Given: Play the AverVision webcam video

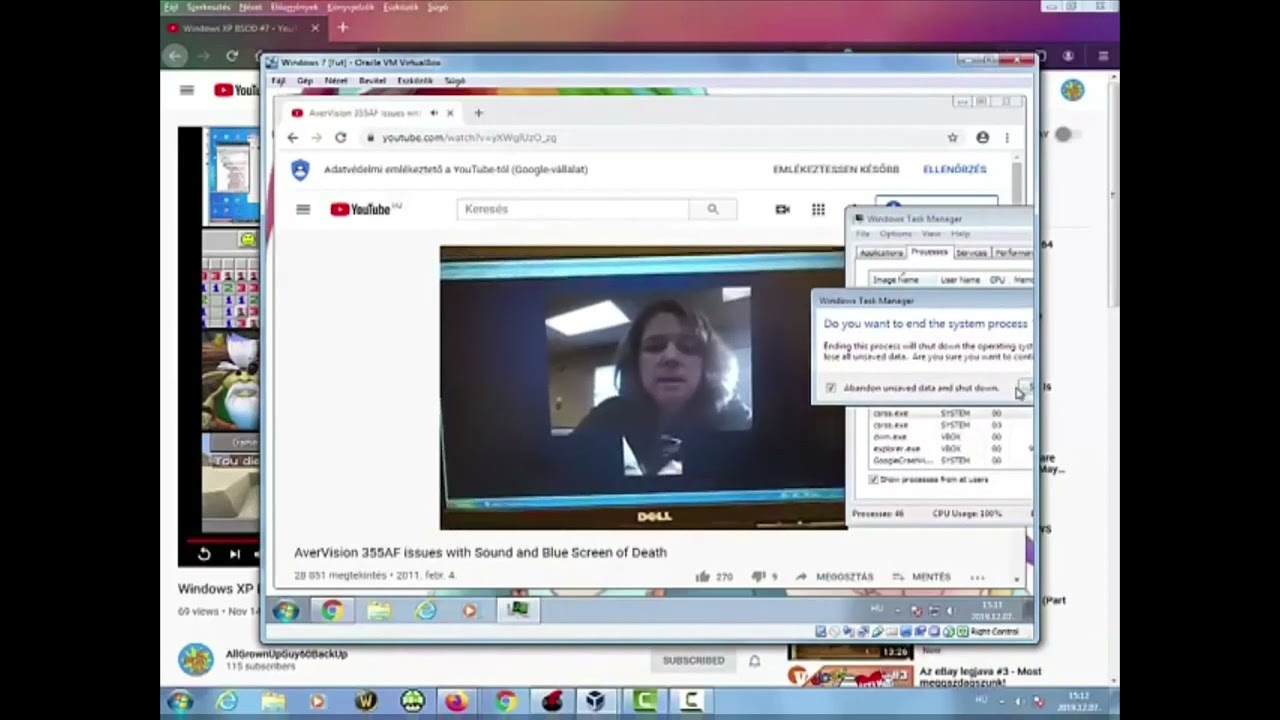Looking at the screenshot, I should 642,387.
